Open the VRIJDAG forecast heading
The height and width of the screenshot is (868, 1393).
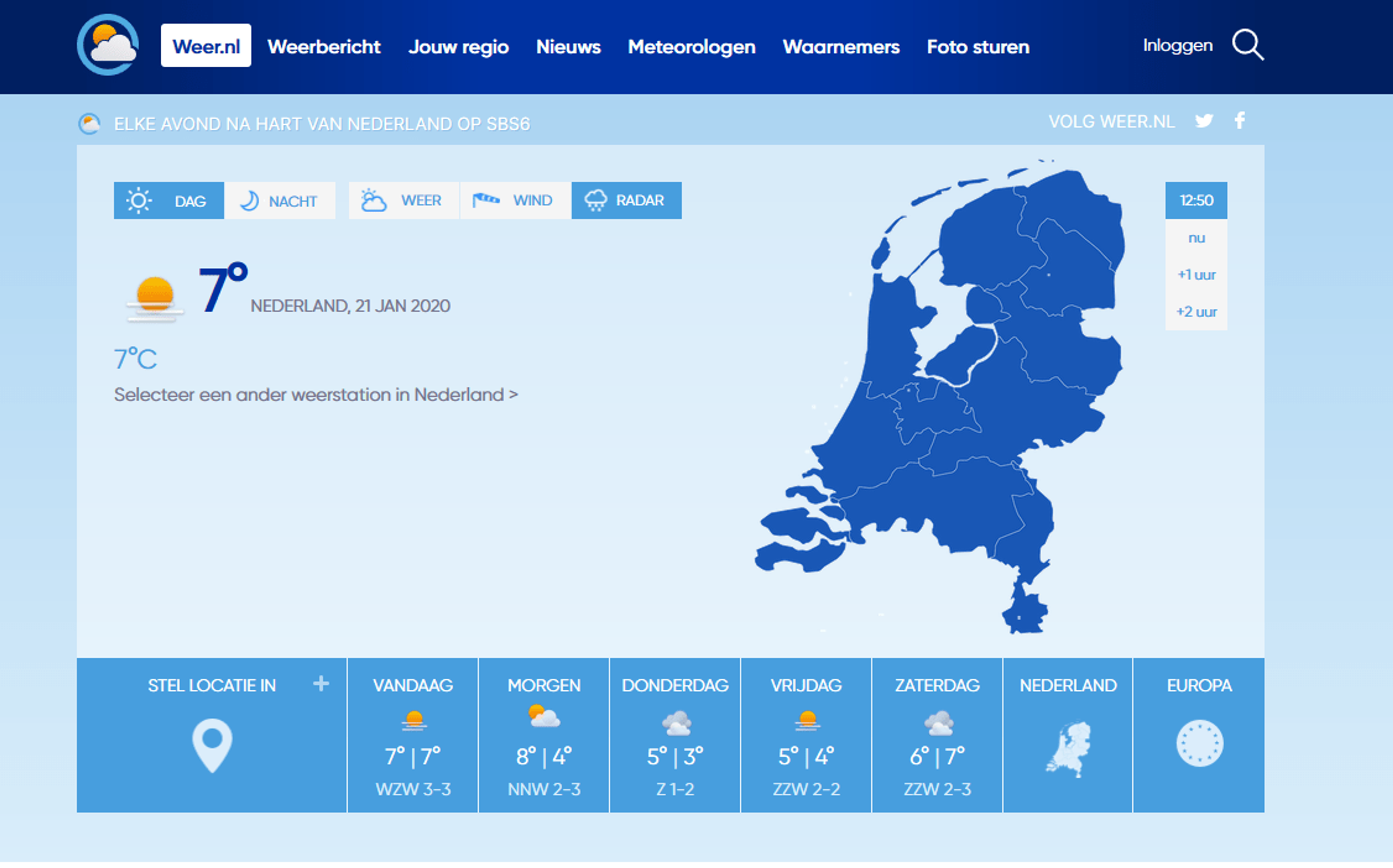806,685
